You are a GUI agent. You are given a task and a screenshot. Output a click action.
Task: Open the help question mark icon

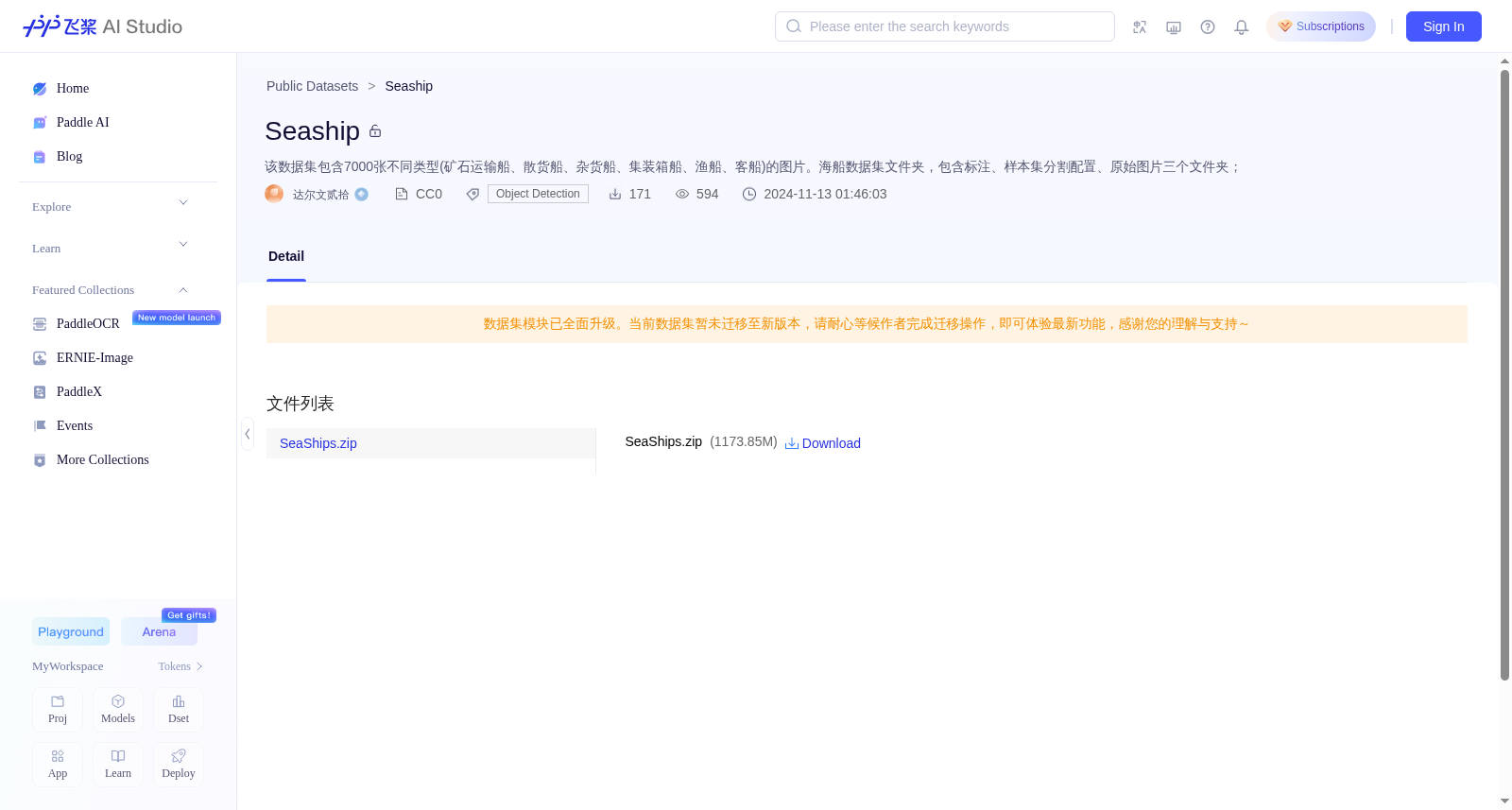tap(1208, 27)
